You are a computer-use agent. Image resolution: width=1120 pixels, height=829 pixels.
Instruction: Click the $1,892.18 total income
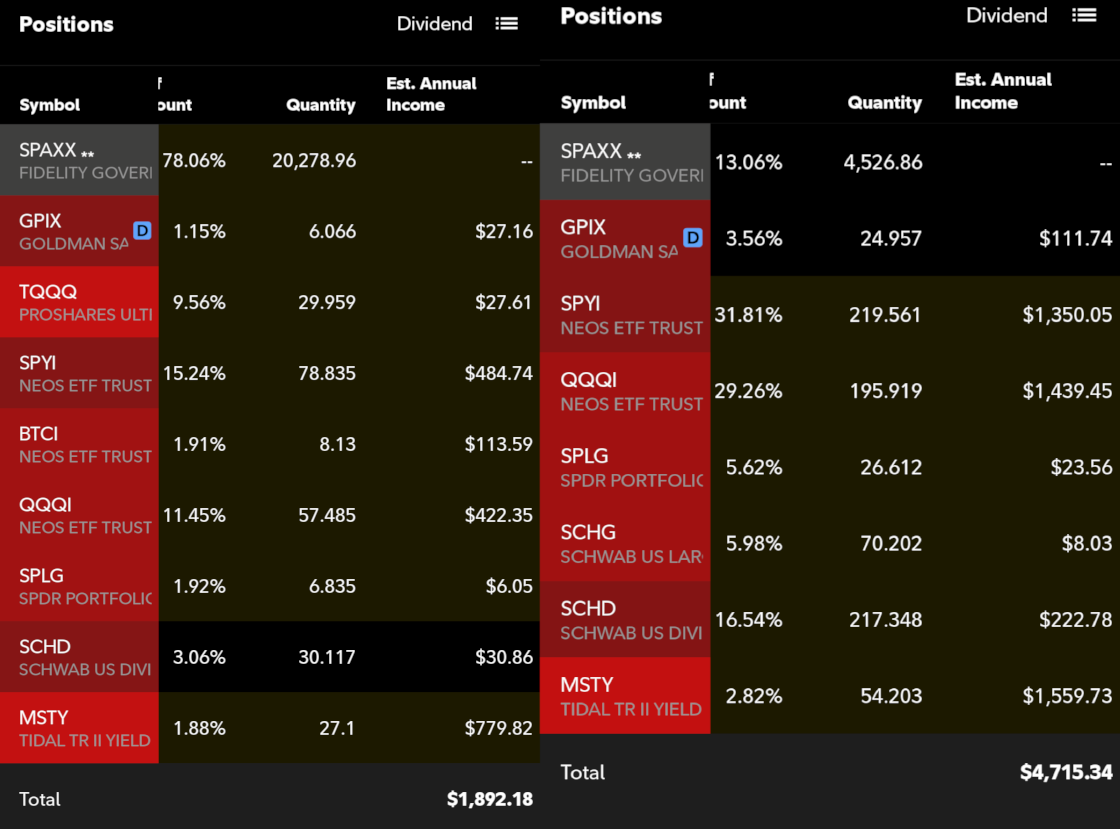(490, 799)
